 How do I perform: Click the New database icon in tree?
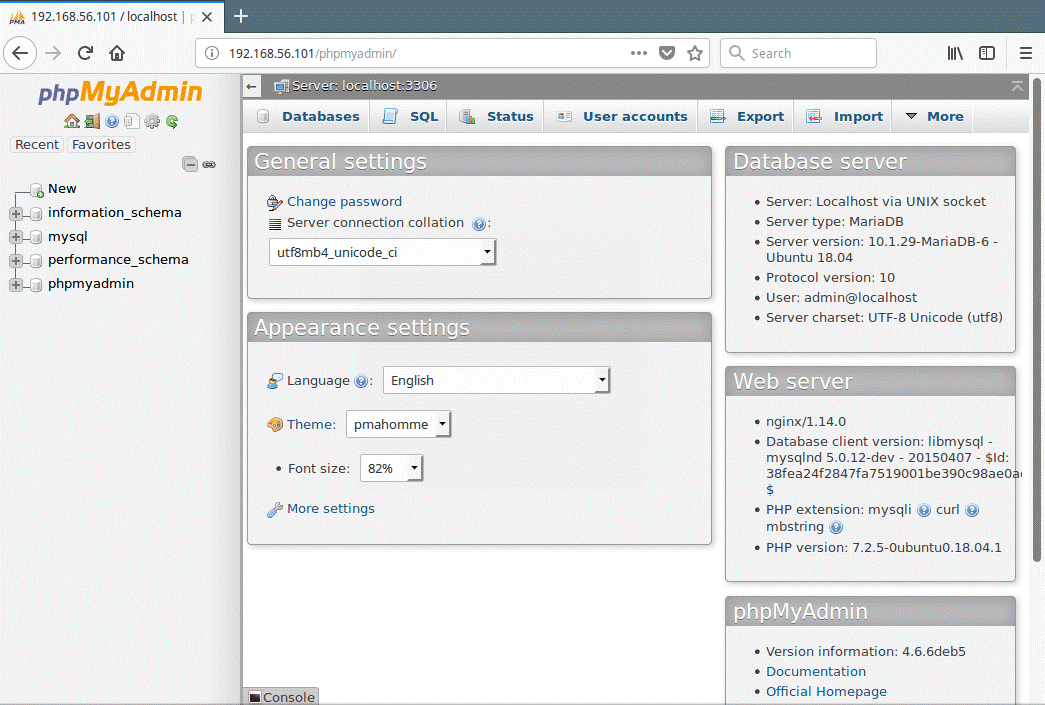coord(37,190)
